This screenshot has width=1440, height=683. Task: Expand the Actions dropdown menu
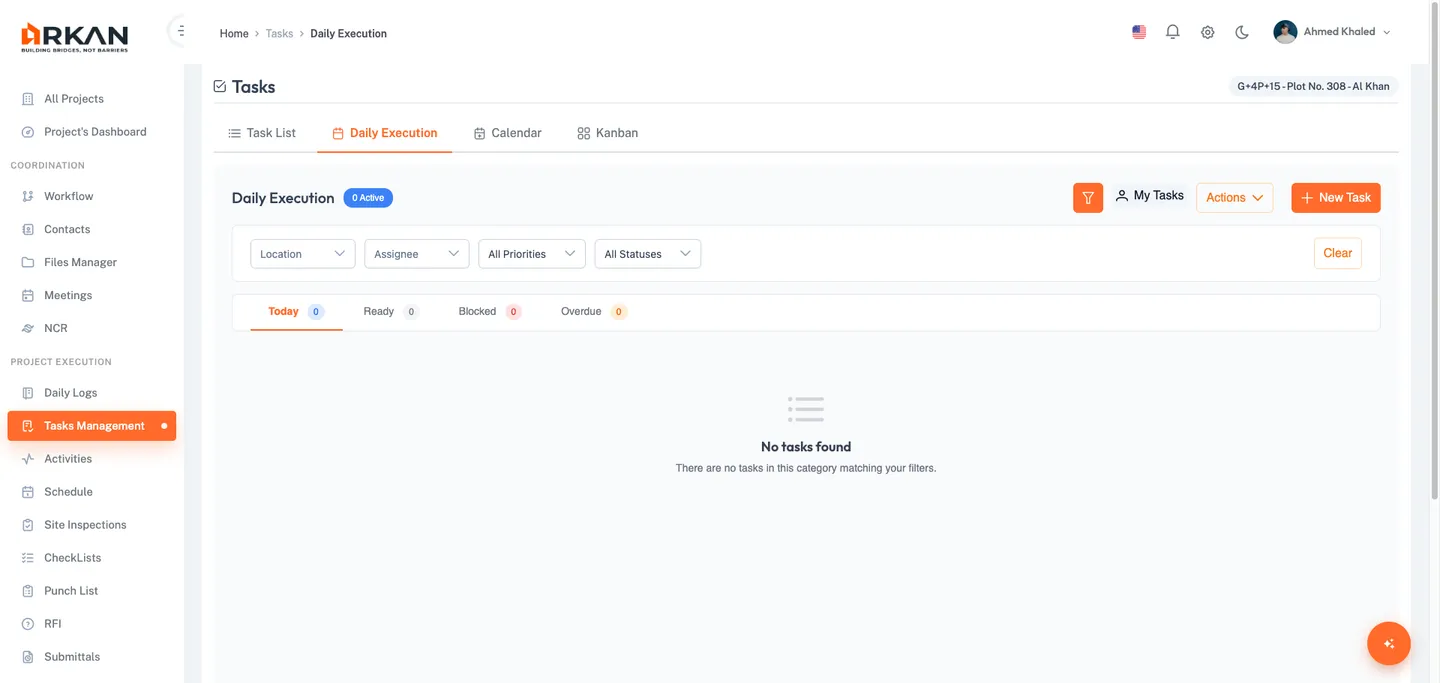click(1234, 198)
